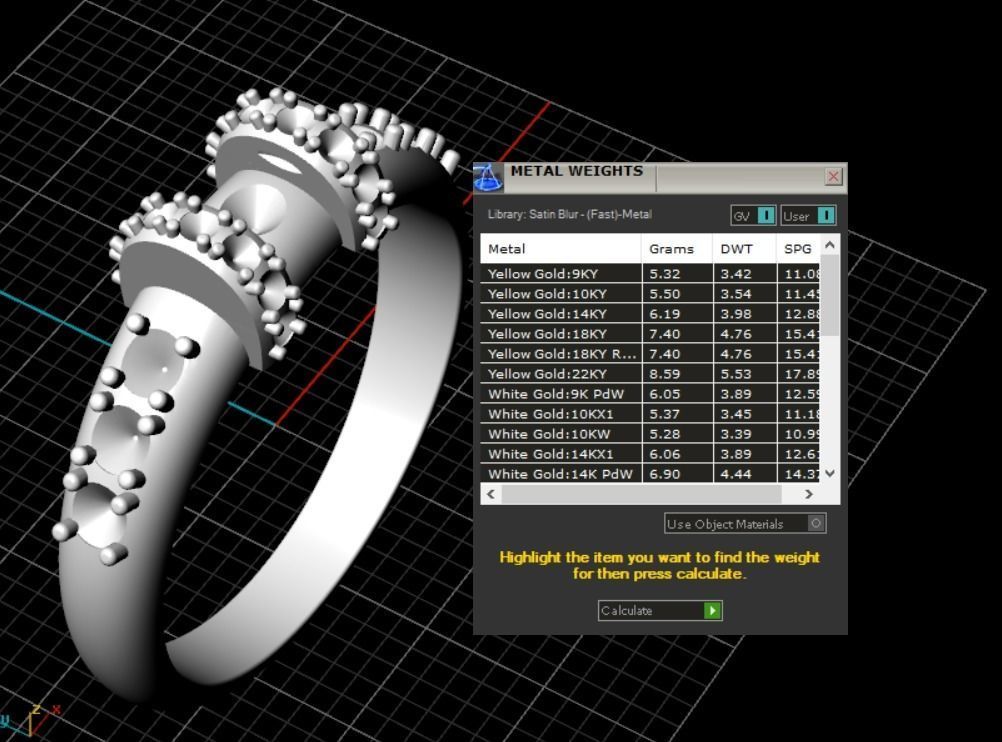Select the Yellow Gold:10KY row
This screenshot has height=742, width=1002.
click(x=650, y=294)
